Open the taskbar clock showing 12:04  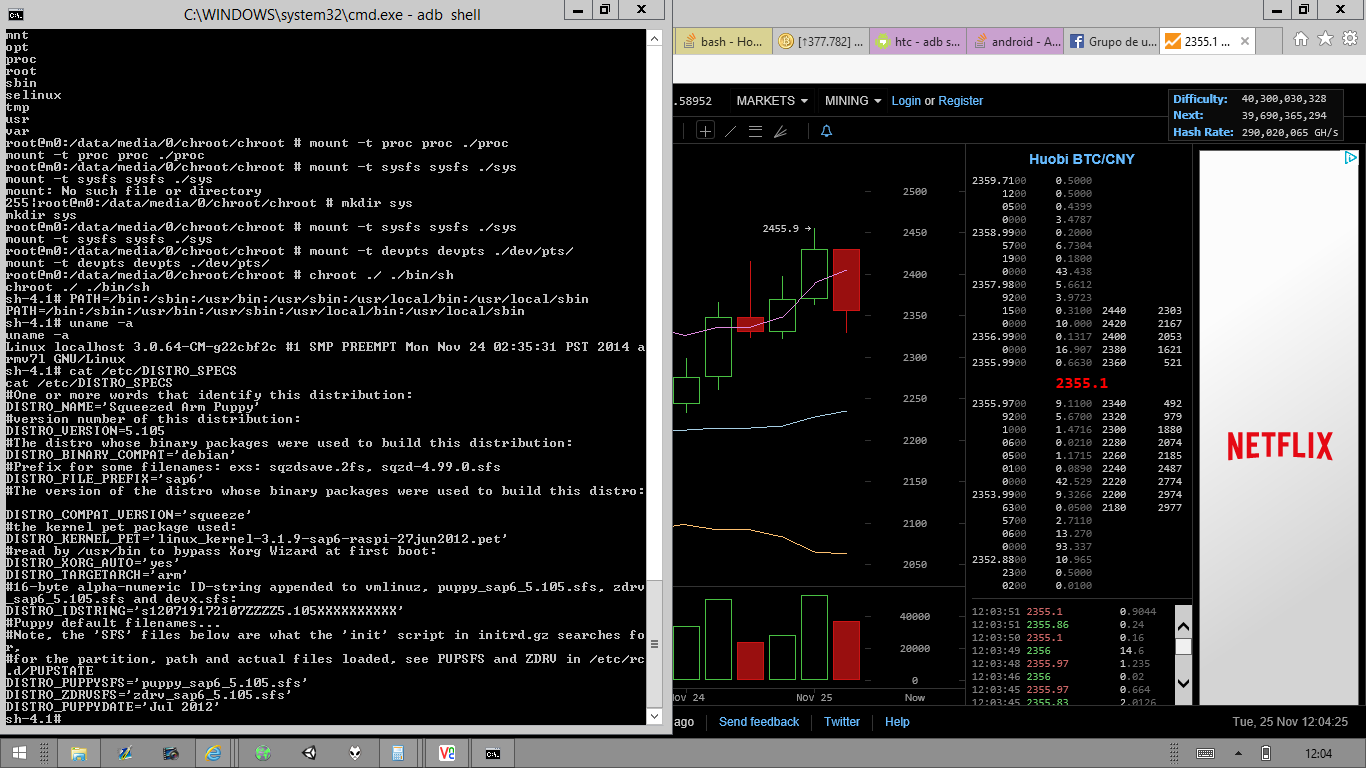tap(1319, 753)
